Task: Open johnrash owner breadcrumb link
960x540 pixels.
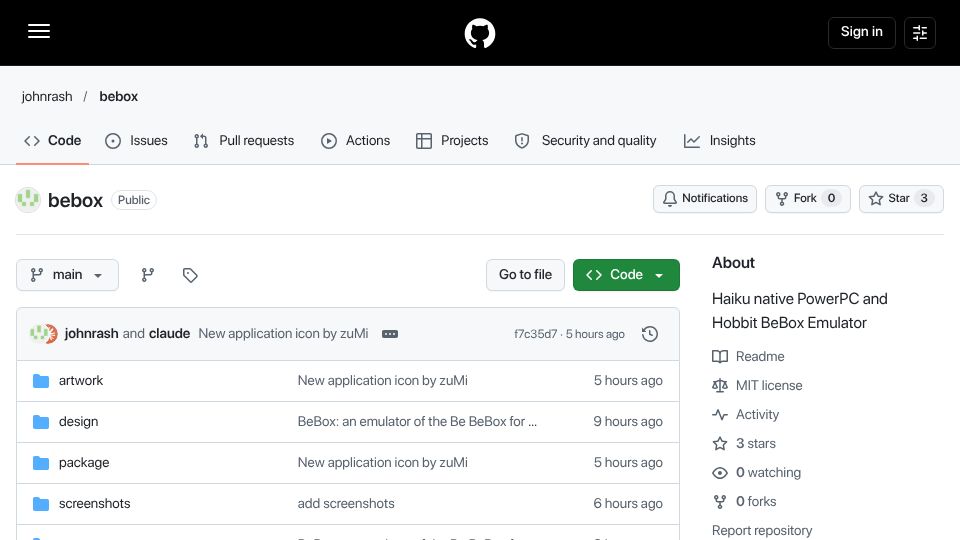Action: [47, 97]
